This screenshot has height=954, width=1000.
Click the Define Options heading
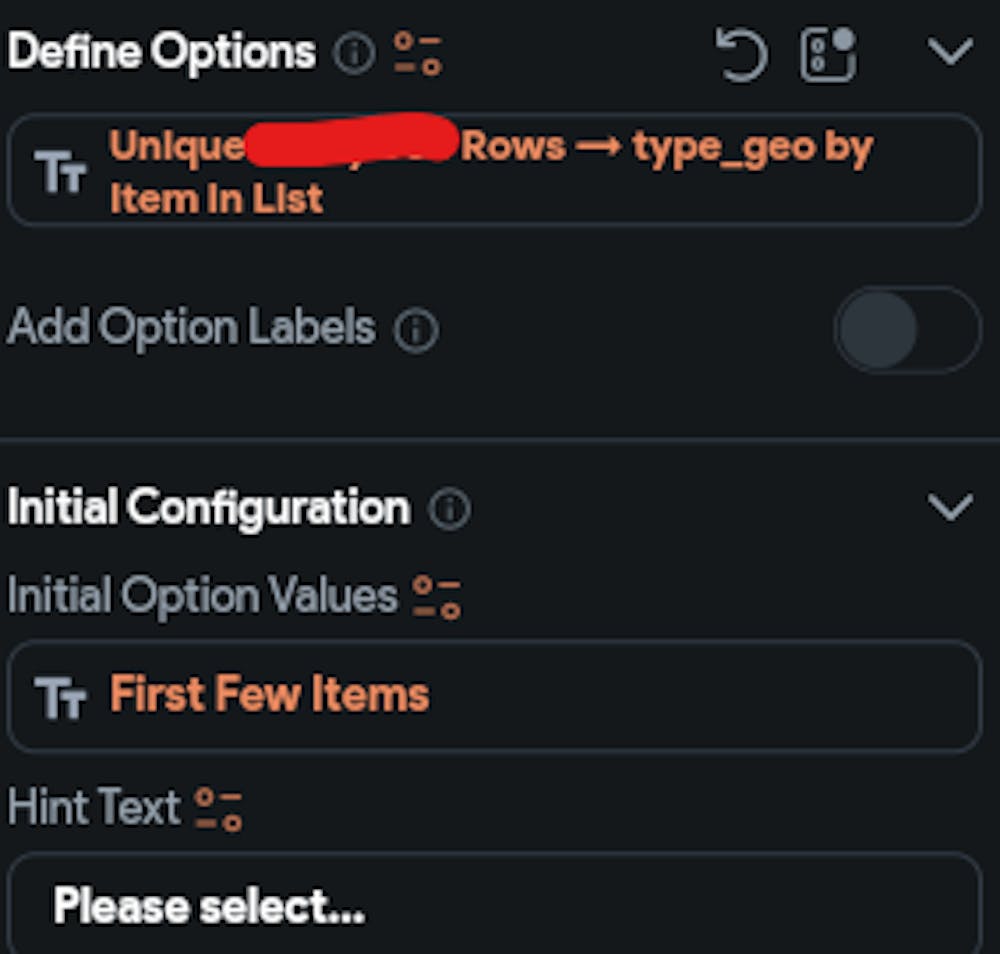click(162, 52)
